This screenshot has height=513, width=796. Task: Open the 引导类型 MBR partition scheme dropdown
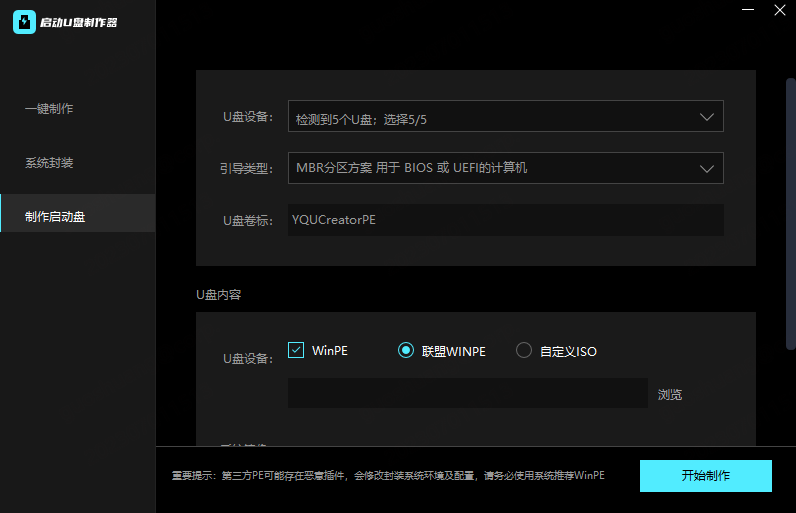pyautogui.click(x=505, y=168)
